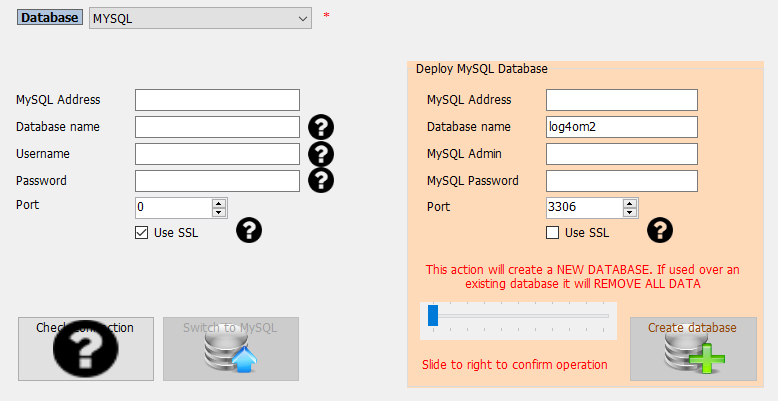Click the MySQL Admin input field

621,154
